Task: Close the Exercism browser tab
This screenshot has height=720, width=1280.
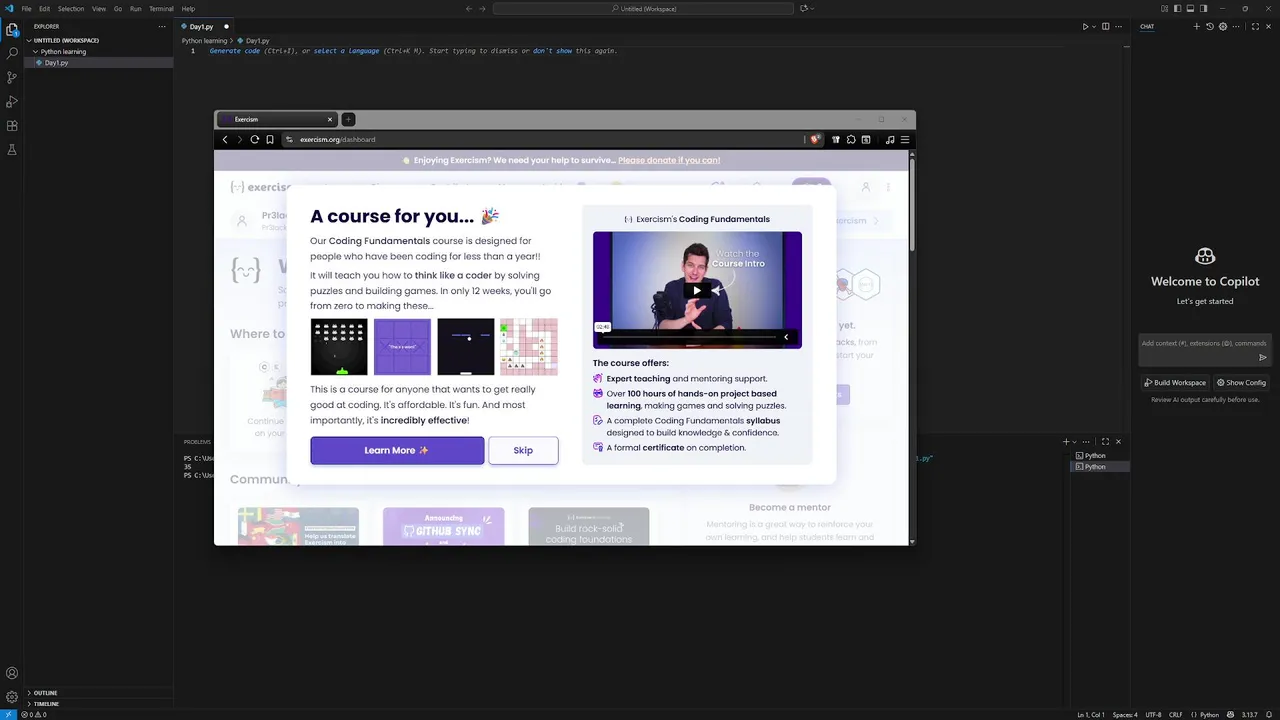Action: point(329,119)
